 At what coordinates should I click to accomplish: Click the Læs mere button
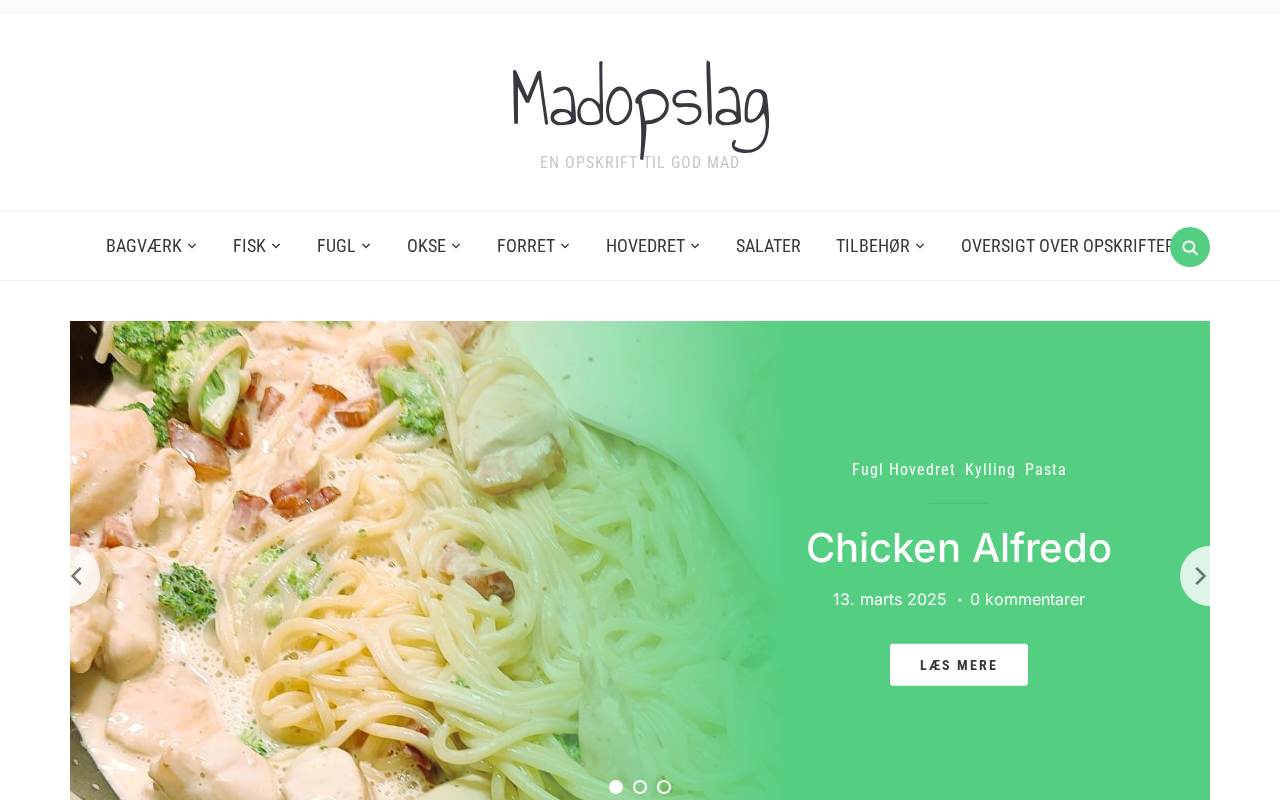coord(959,665)
